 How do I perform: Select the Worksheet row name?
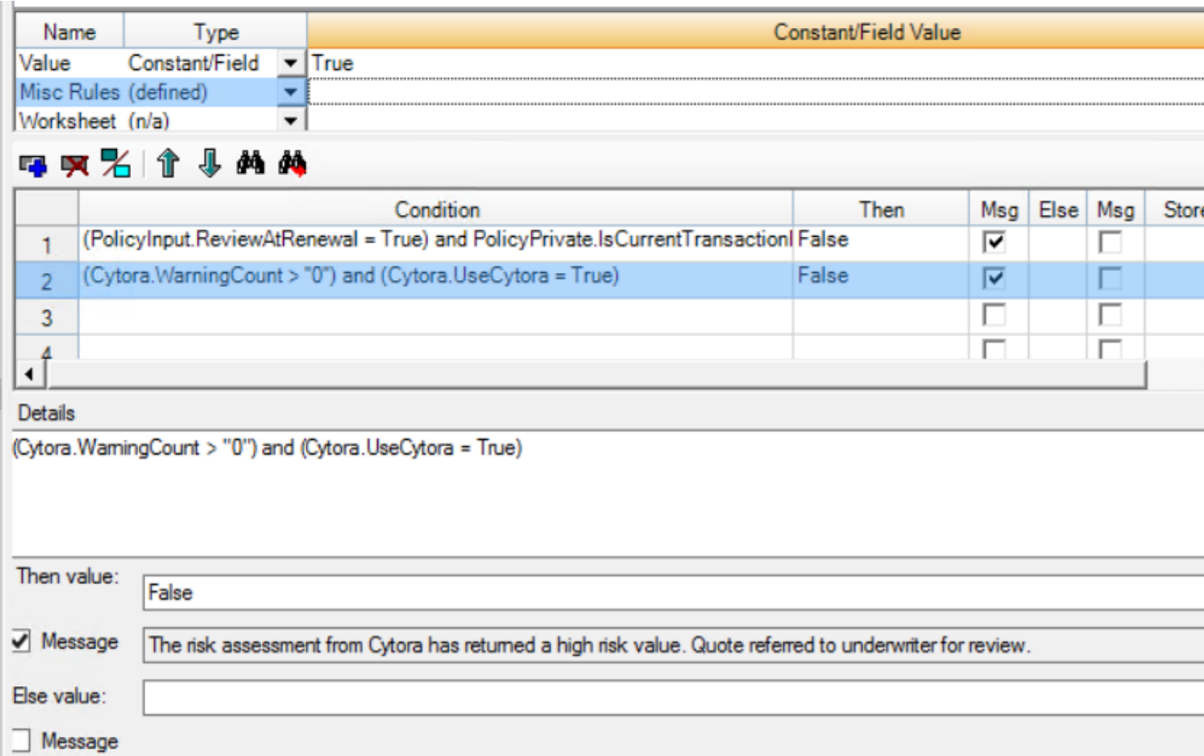pos(70,121)
